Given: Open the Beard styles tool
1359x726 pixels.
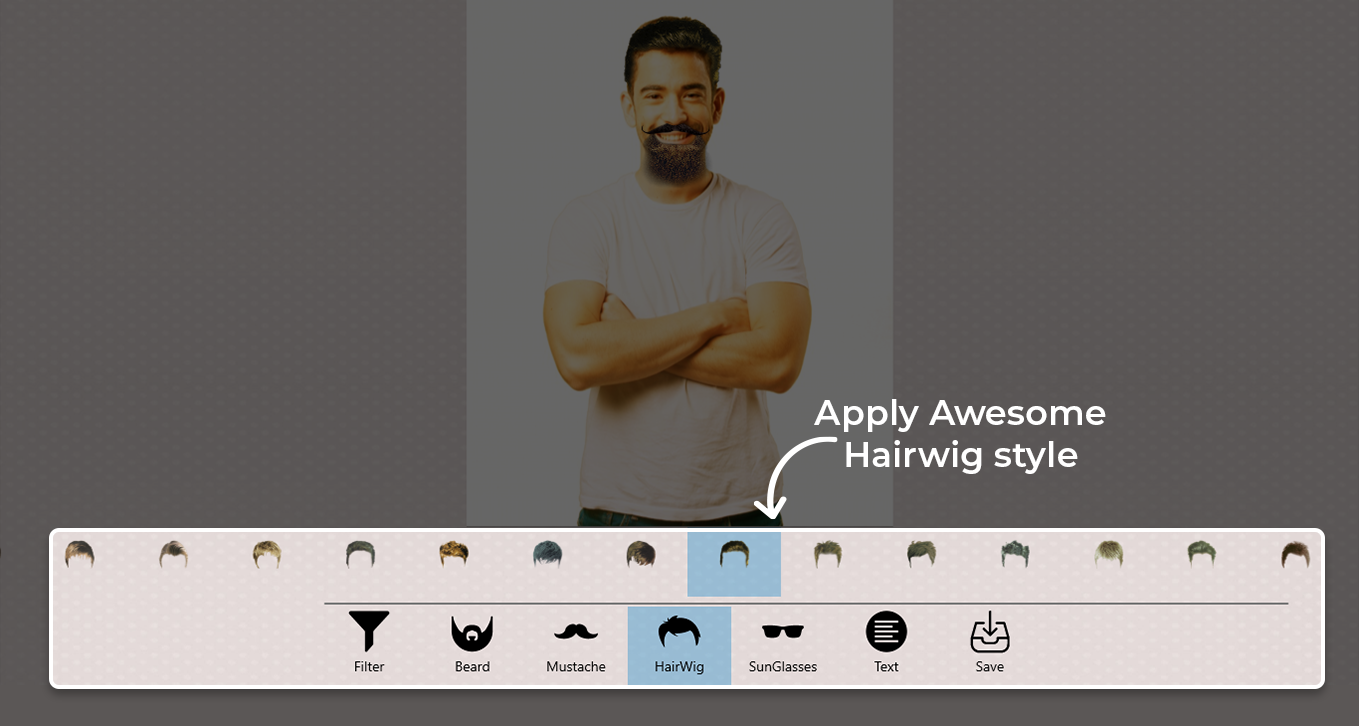Looking at the screenshot, I should click(x=472, y=644).
